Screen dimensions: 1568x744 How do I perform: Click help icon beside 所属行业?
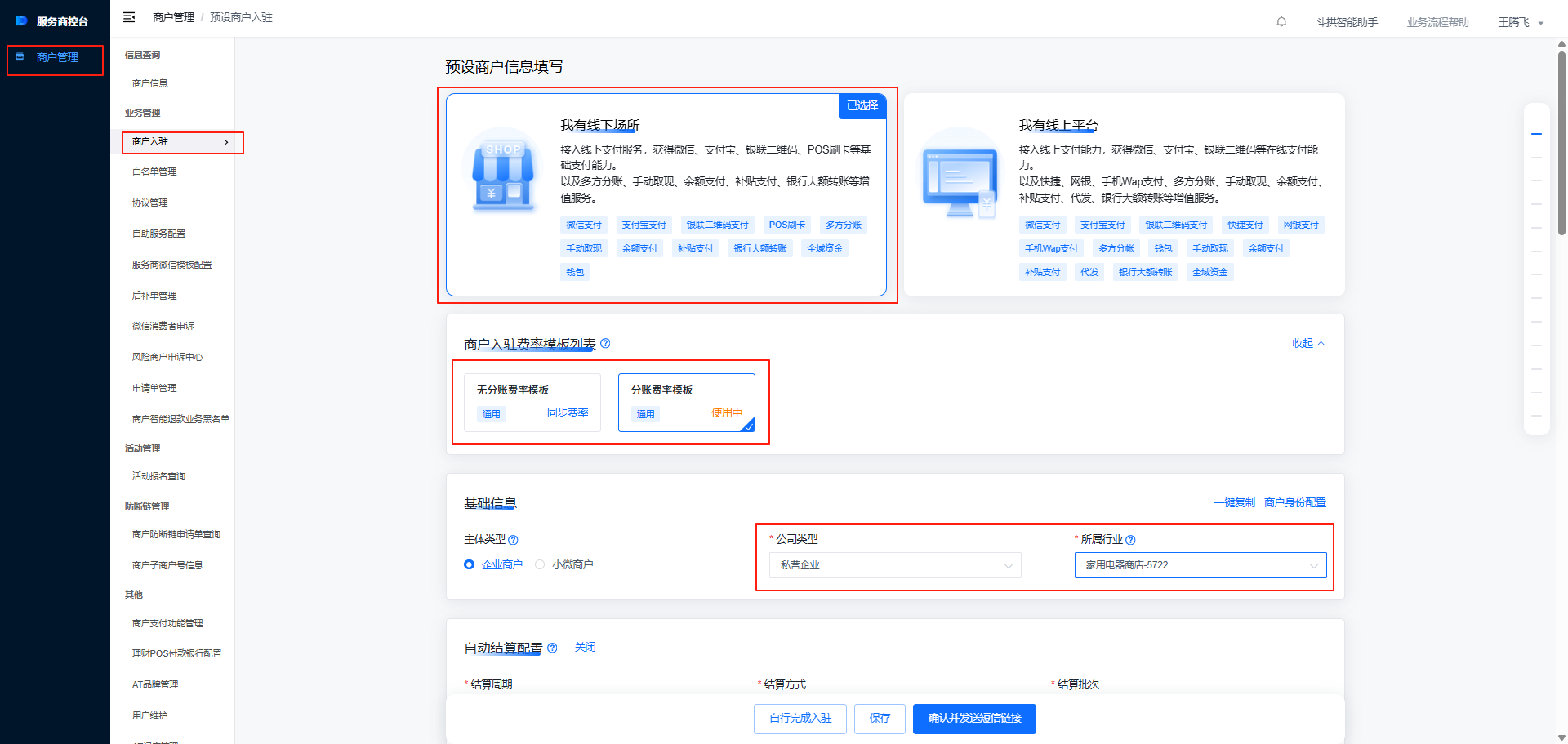(x=1130, y=540)
